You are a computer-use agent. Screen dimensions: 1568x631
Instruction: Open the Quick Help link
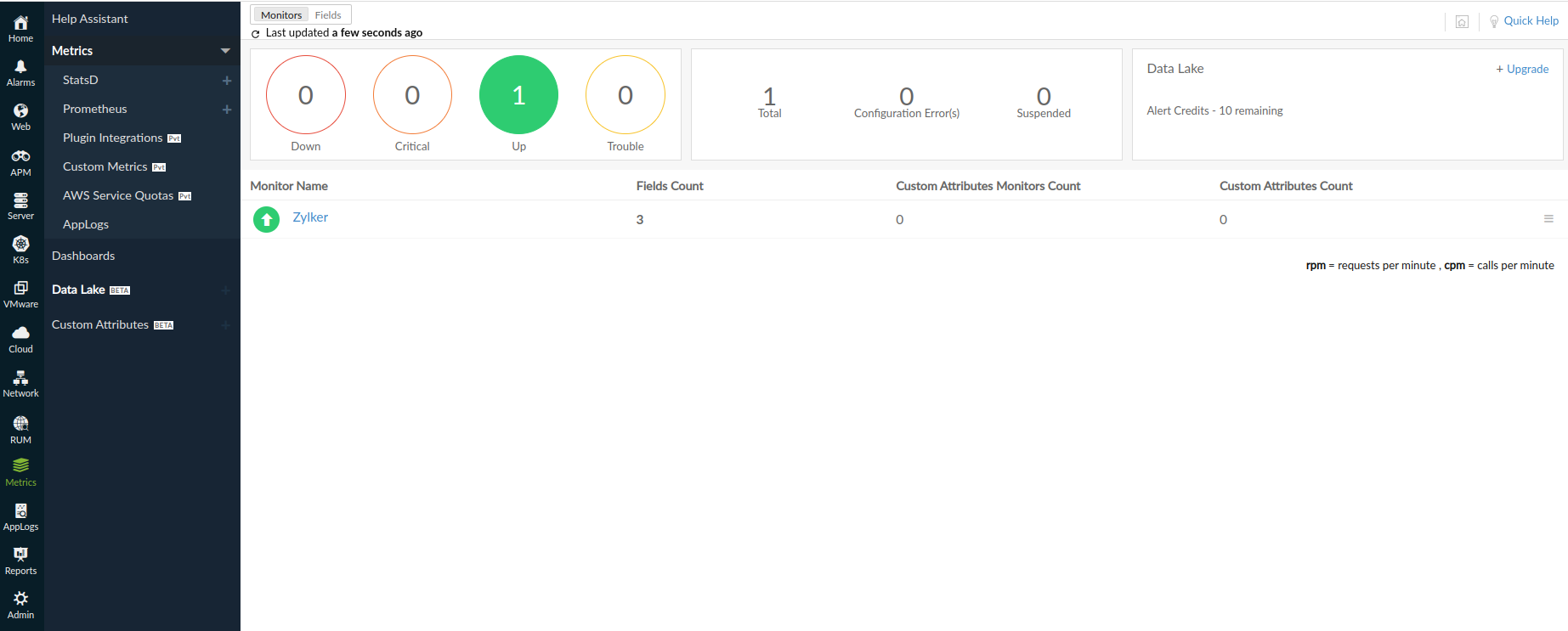tap(1531, 20)
